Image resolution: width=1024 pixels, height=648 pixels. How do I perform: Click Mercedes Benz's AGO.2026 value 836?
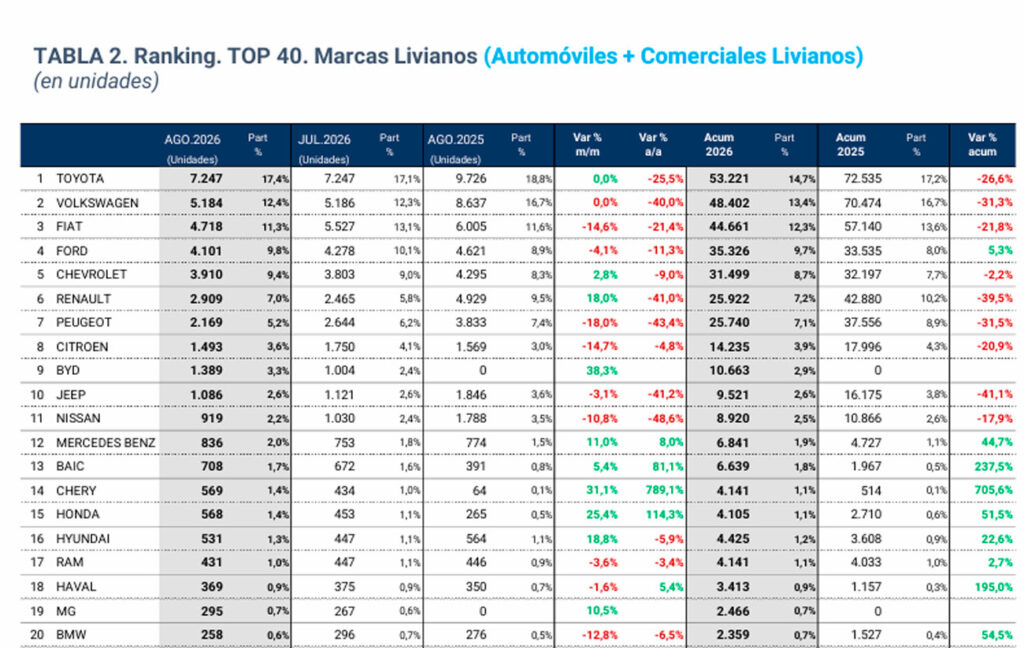pos(212,442)
